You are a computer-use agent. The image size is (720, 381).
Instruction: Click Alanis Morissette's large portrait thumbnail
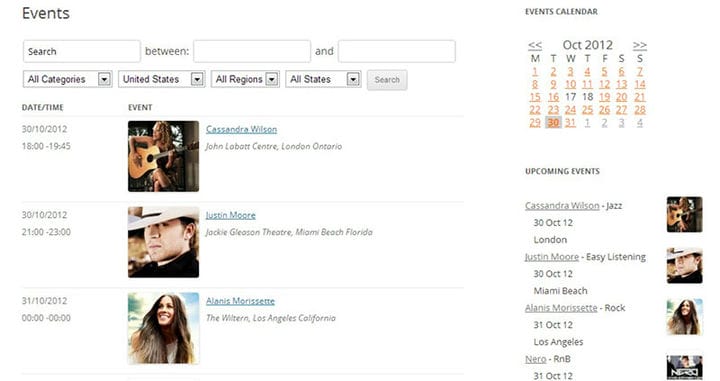coord(163,328)
